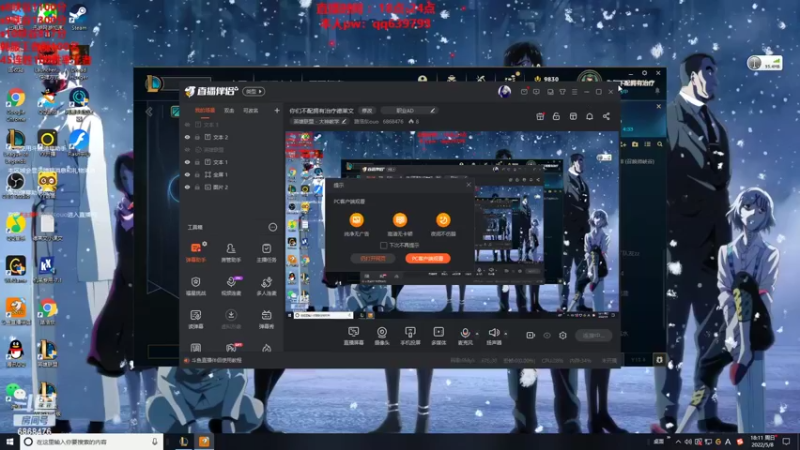This screenshot has height=450, width=800.
Task: Click the Windows search box in taskbar
Action: [x=92, y=442]
